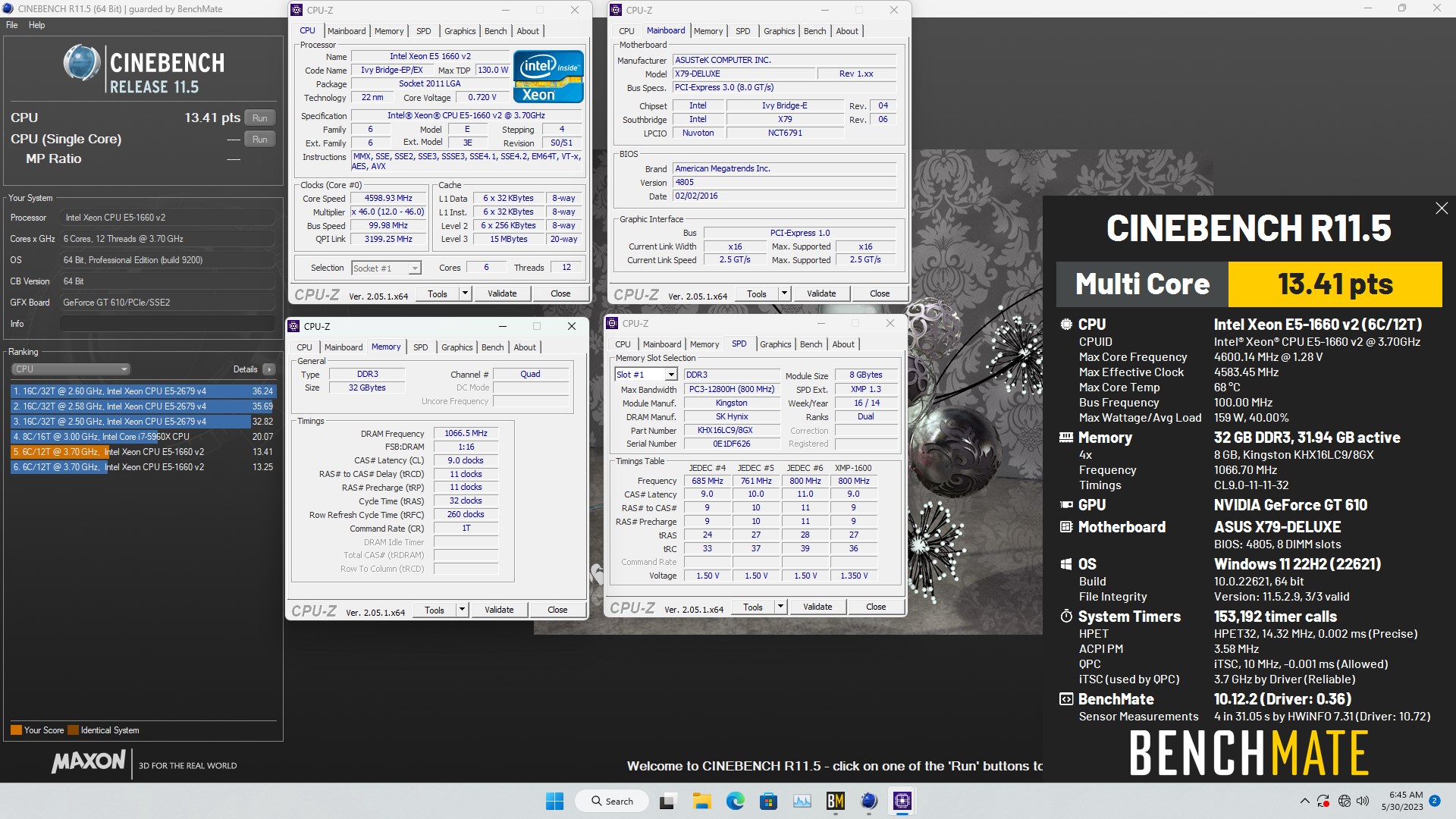This screenshot has height=819, width=1456.
Task: Click the BenchMate Motherboard section icon
Action: [1066, 527]
